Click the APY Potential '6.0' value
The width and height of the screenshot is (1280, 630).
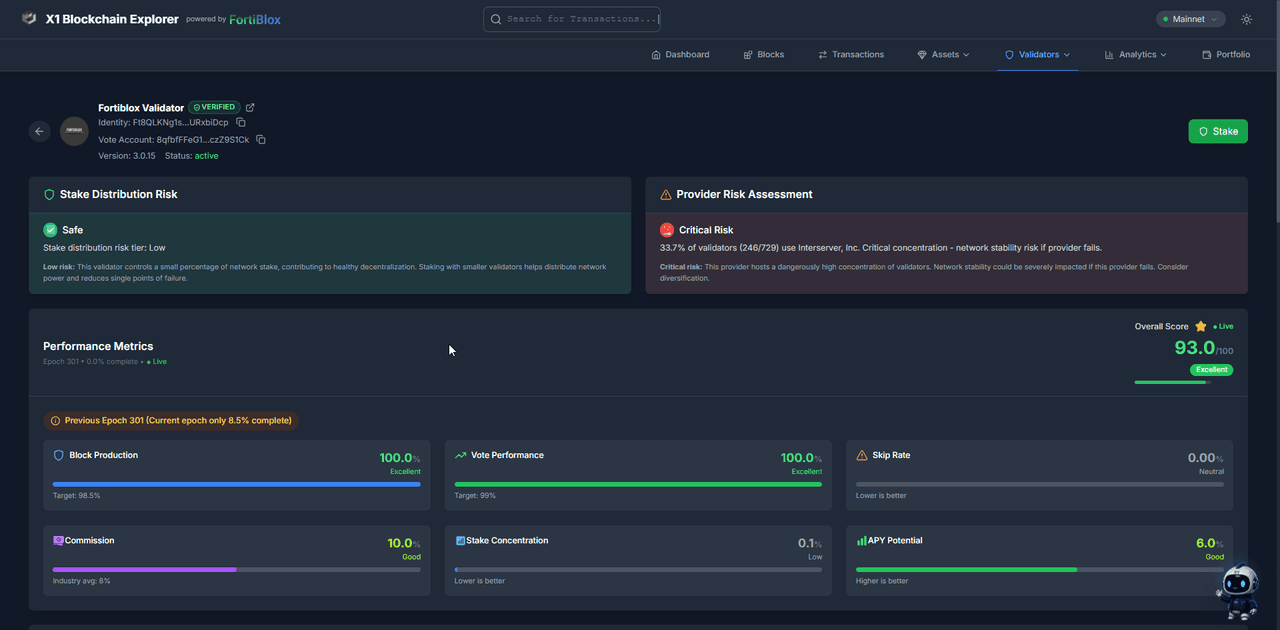click(x=1206, y=543)
